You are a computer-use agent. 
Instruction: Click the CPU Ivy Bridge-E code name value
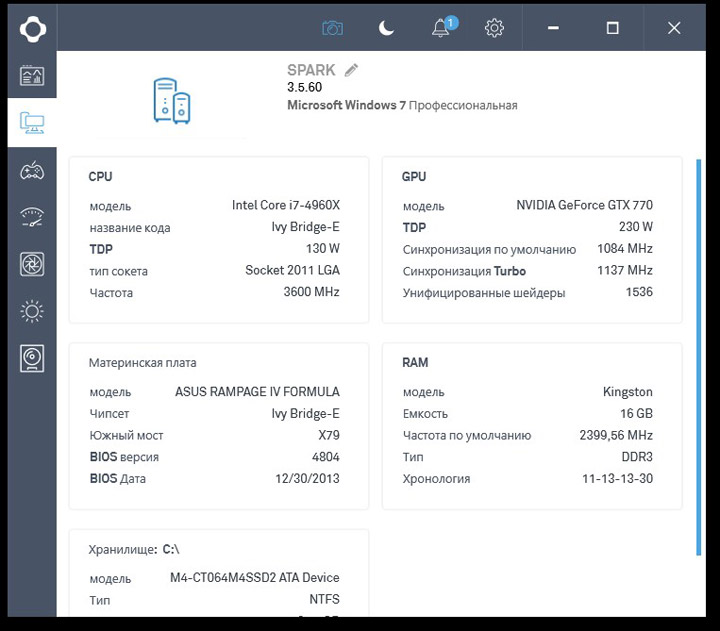305,227
